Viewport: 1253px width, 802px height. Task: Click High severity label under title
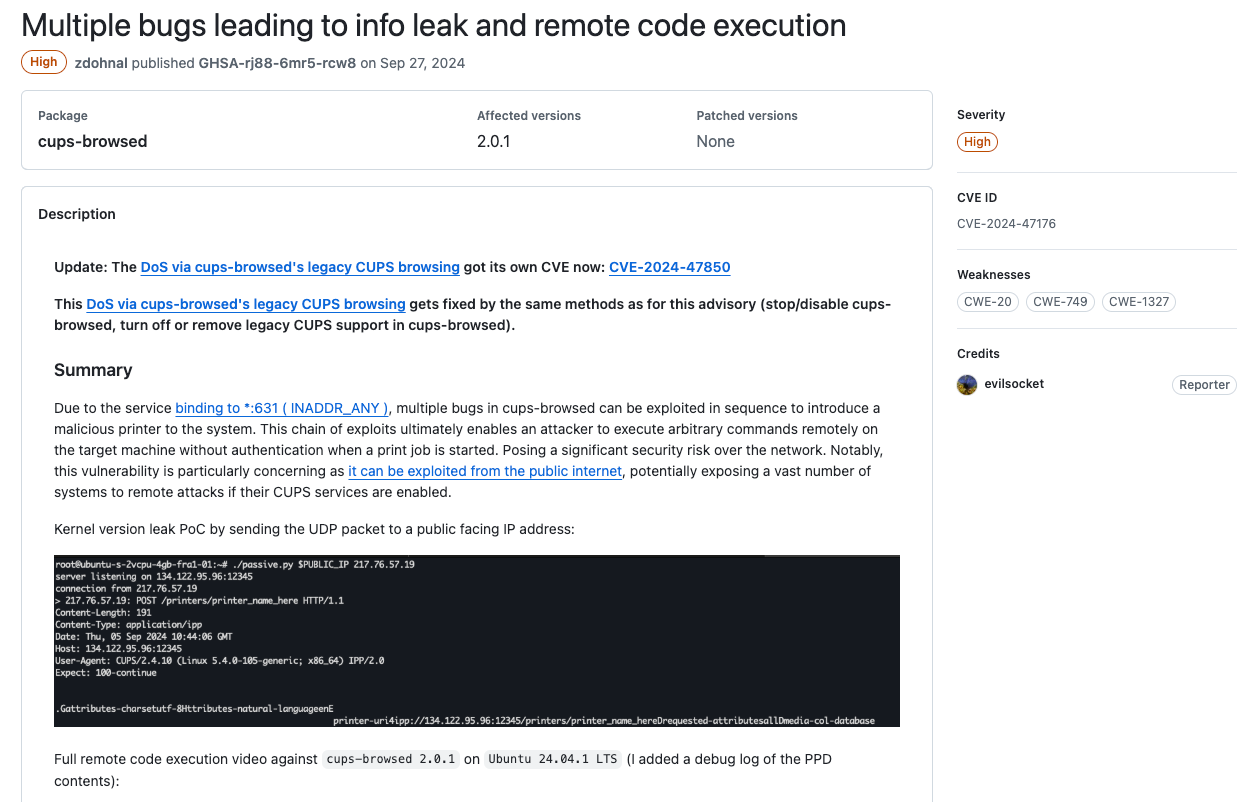pos(44,62)
